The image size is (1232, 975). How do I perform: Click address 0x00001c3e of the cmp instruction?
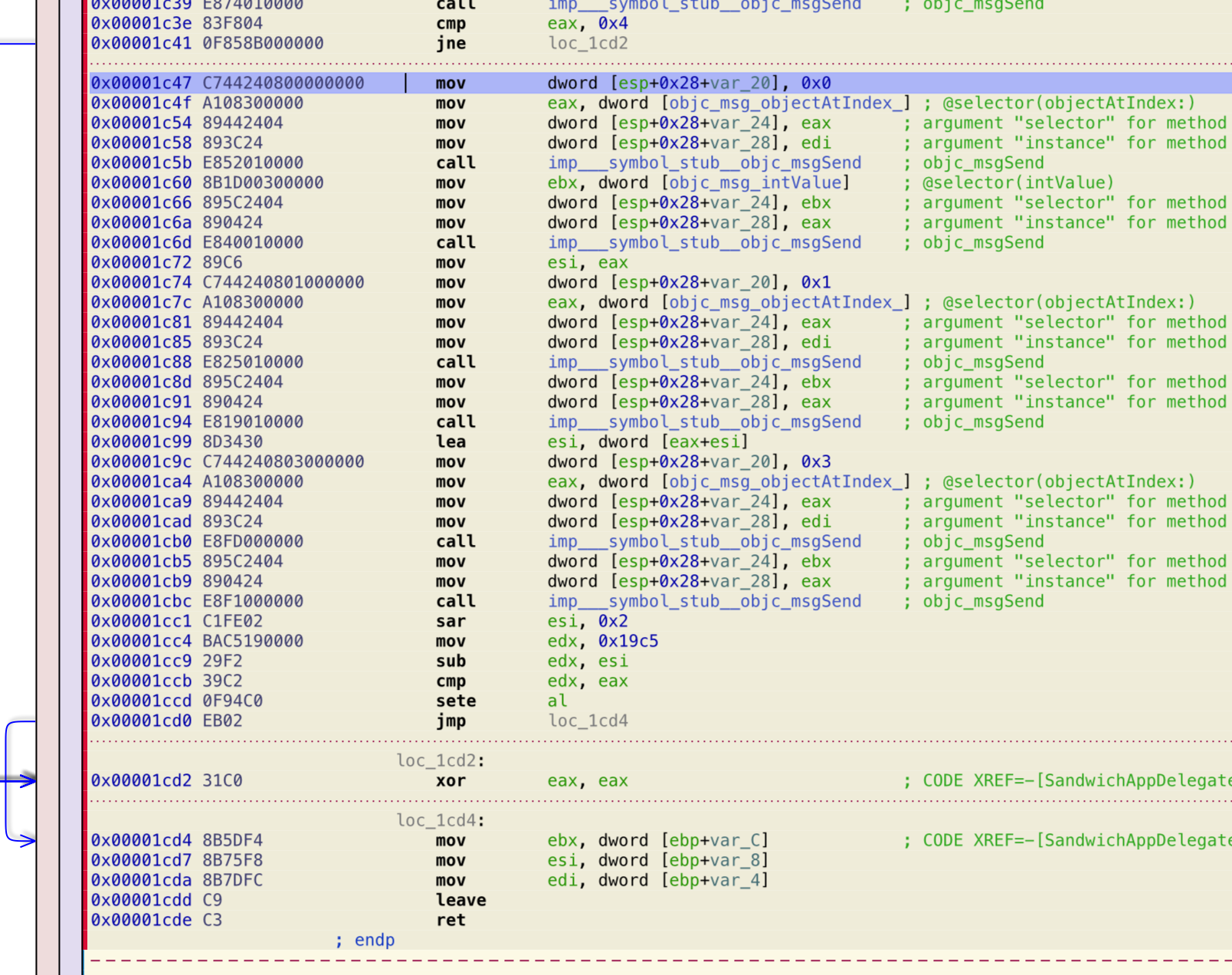pyautogui.click(x=141, y=23)
